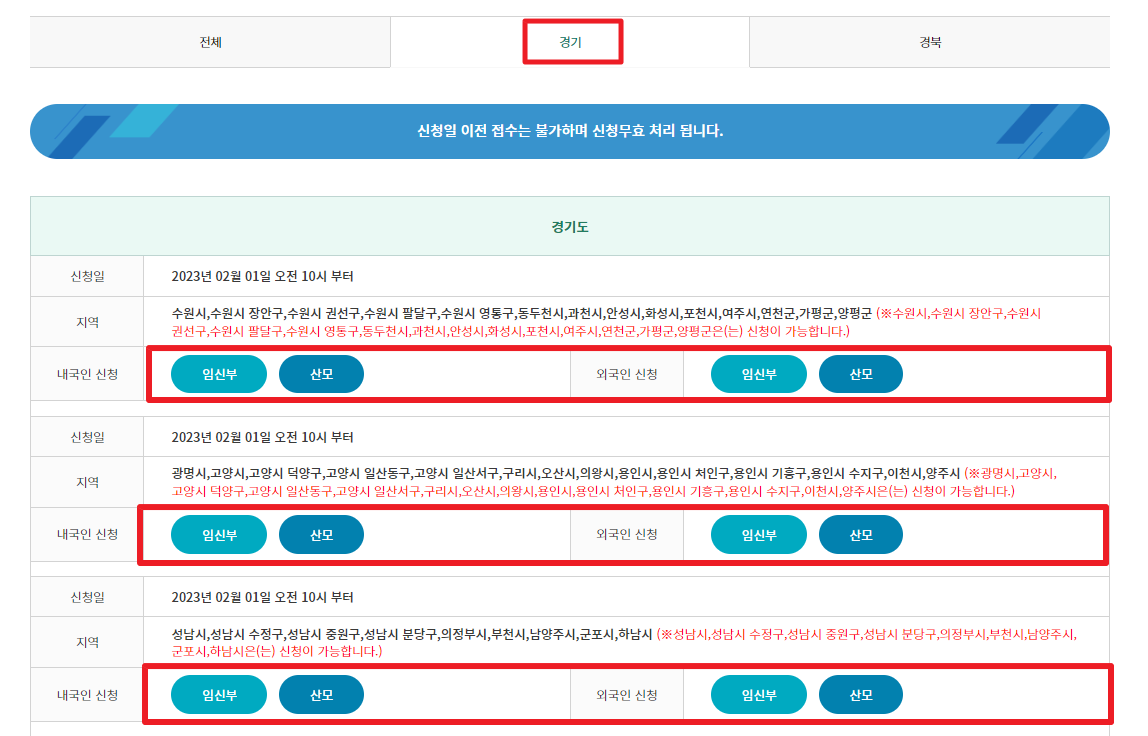Click the blue 신청무효 notice banner
The width and height of the screenshot is (1148, 736).
574,130
